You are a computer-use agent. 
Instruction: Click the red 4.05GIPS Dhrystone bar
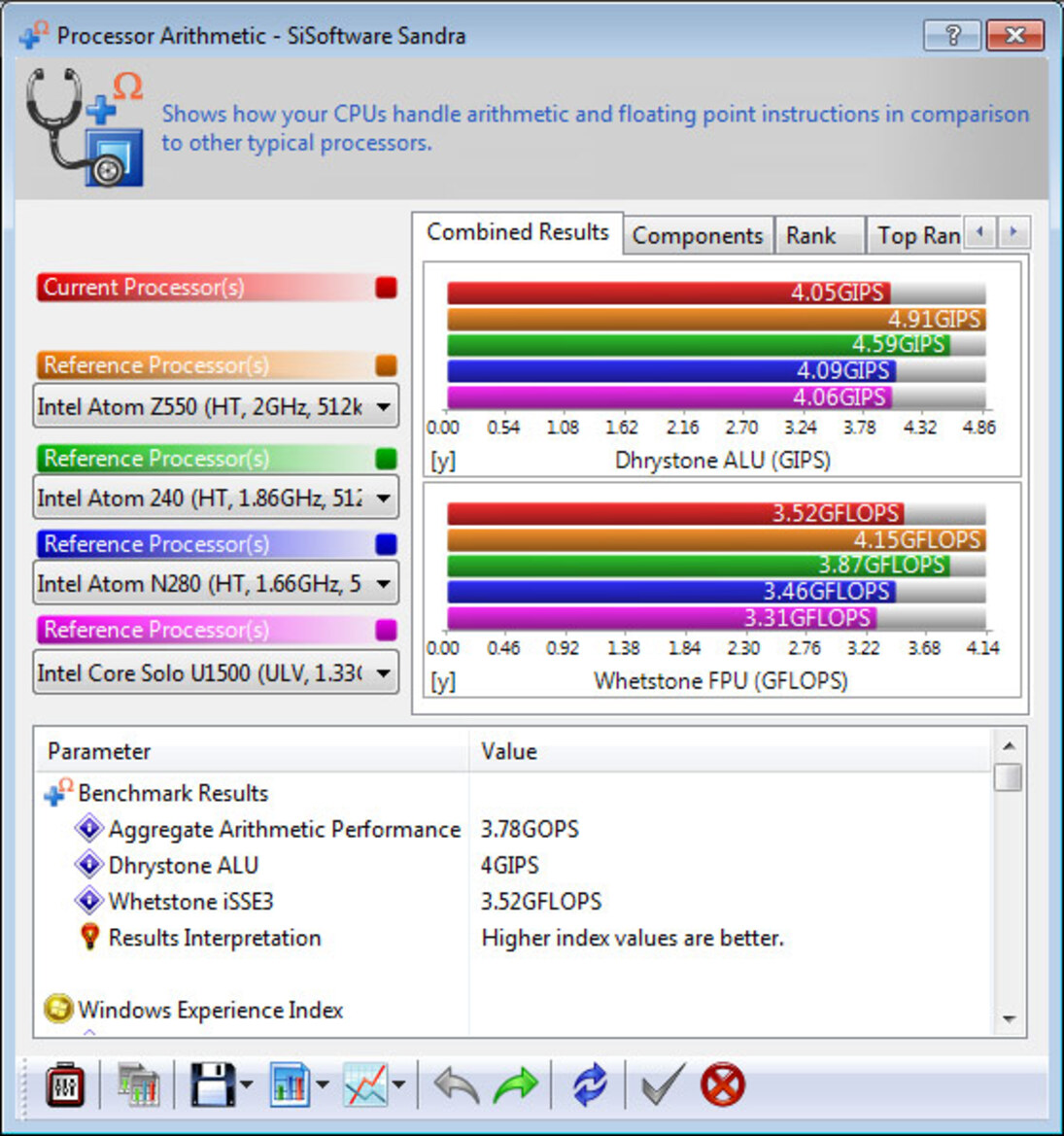click(x=669, y=293)
